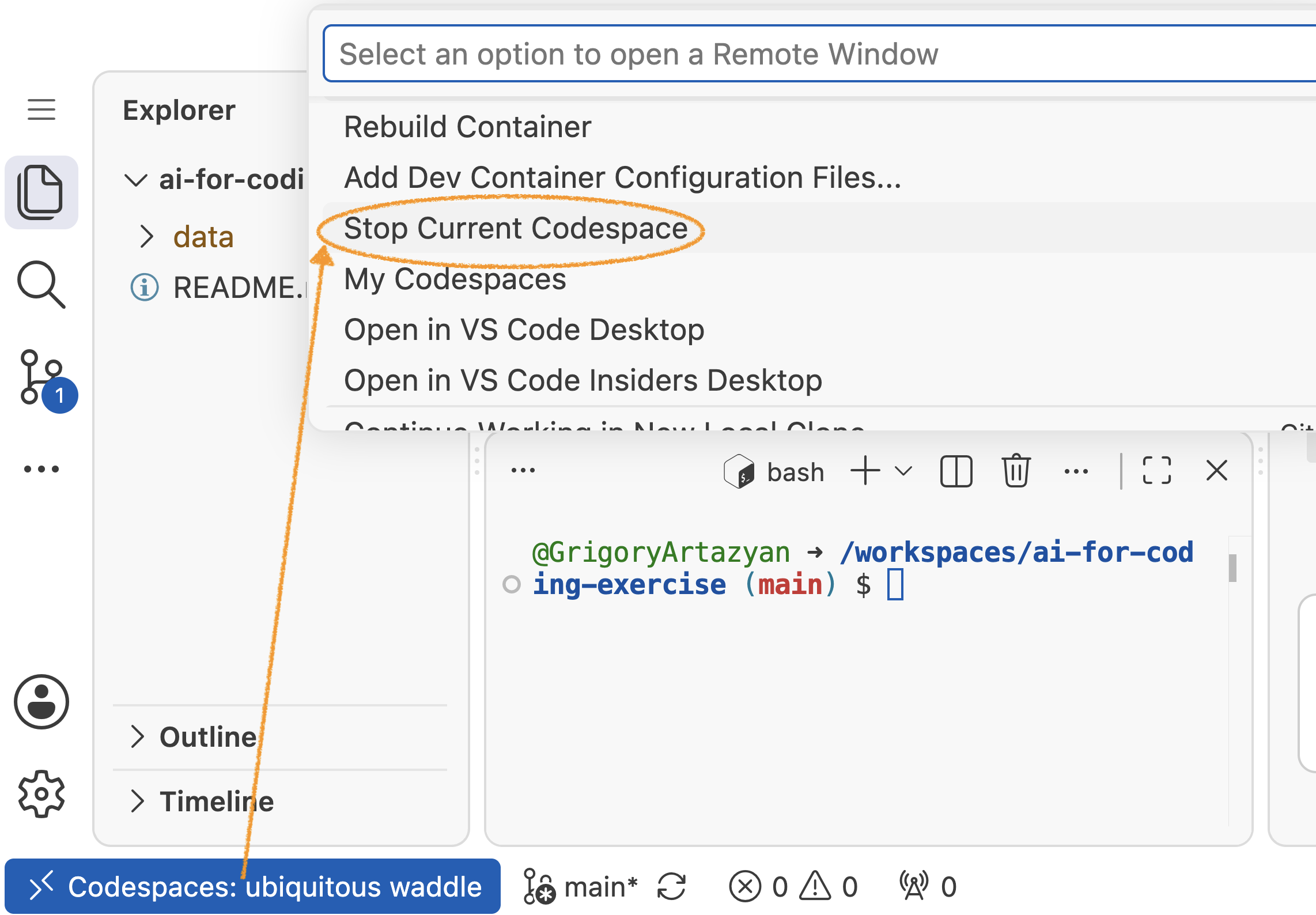1316x915 pixels.
Task: Open the Accounts icon
Action: [41, 702]
